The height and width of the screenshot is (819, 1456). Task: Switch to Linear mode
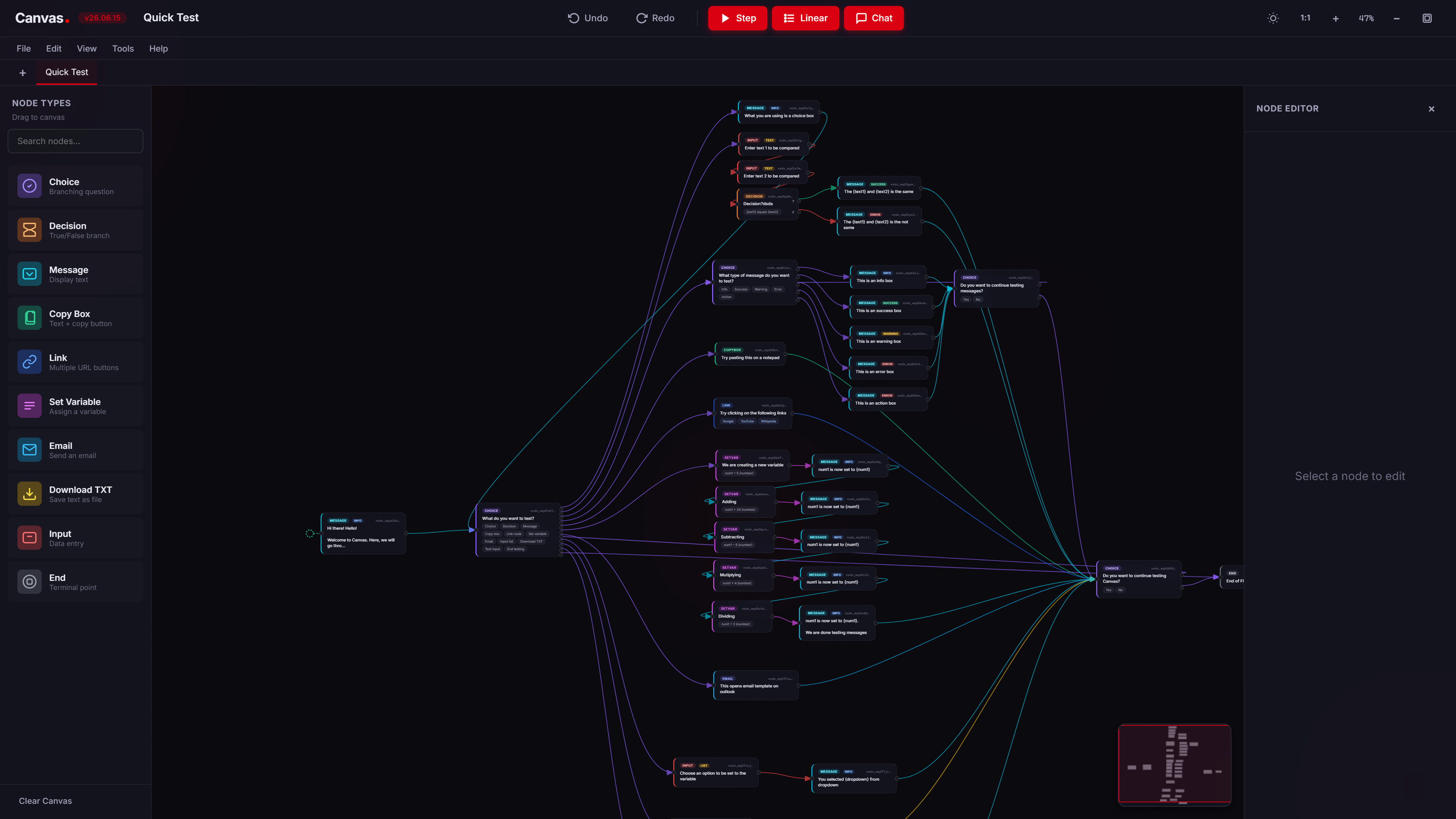tap(805, 18)
